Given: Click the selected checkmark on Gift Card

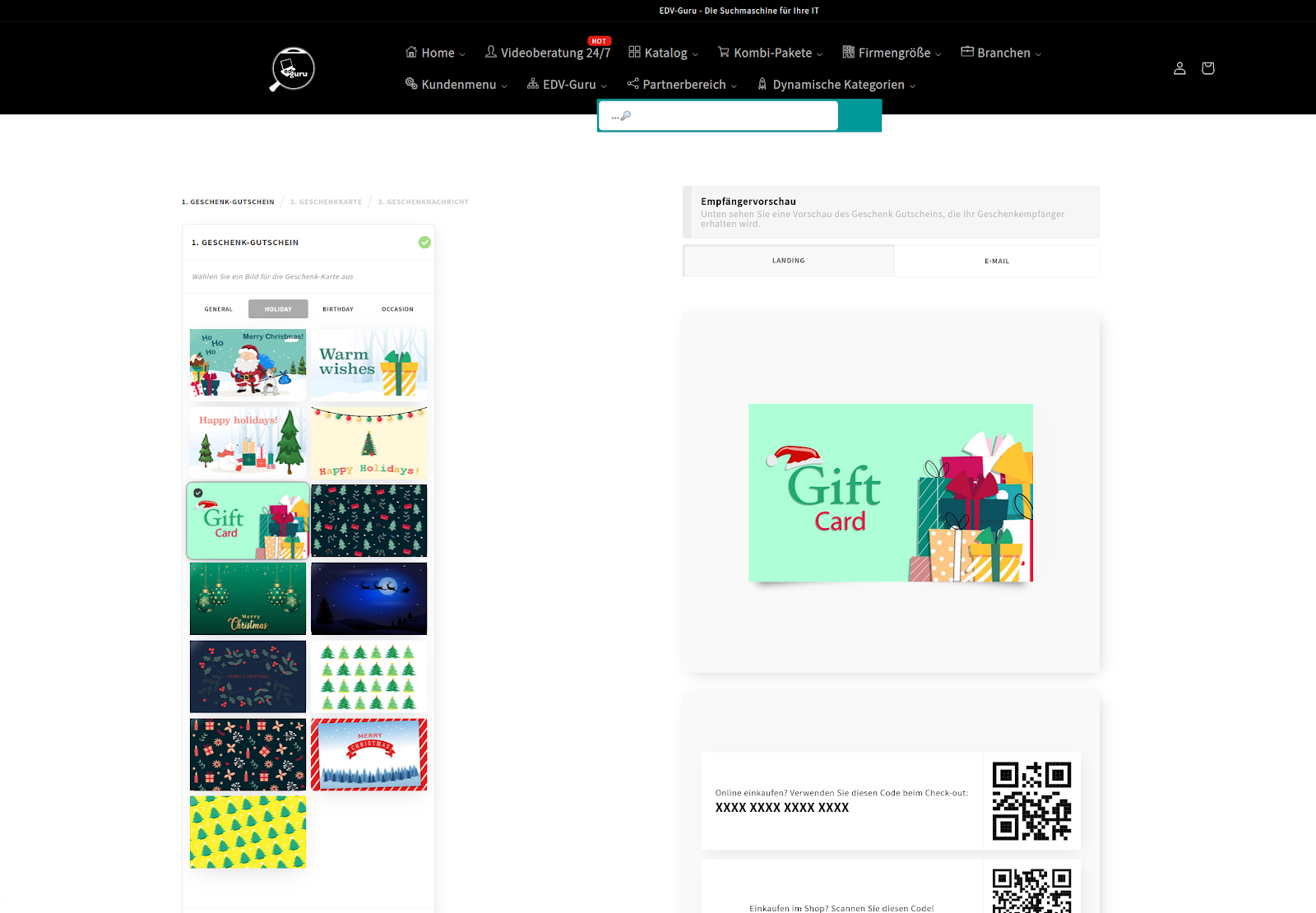Looking at the screenshot, I should (198, 494).
